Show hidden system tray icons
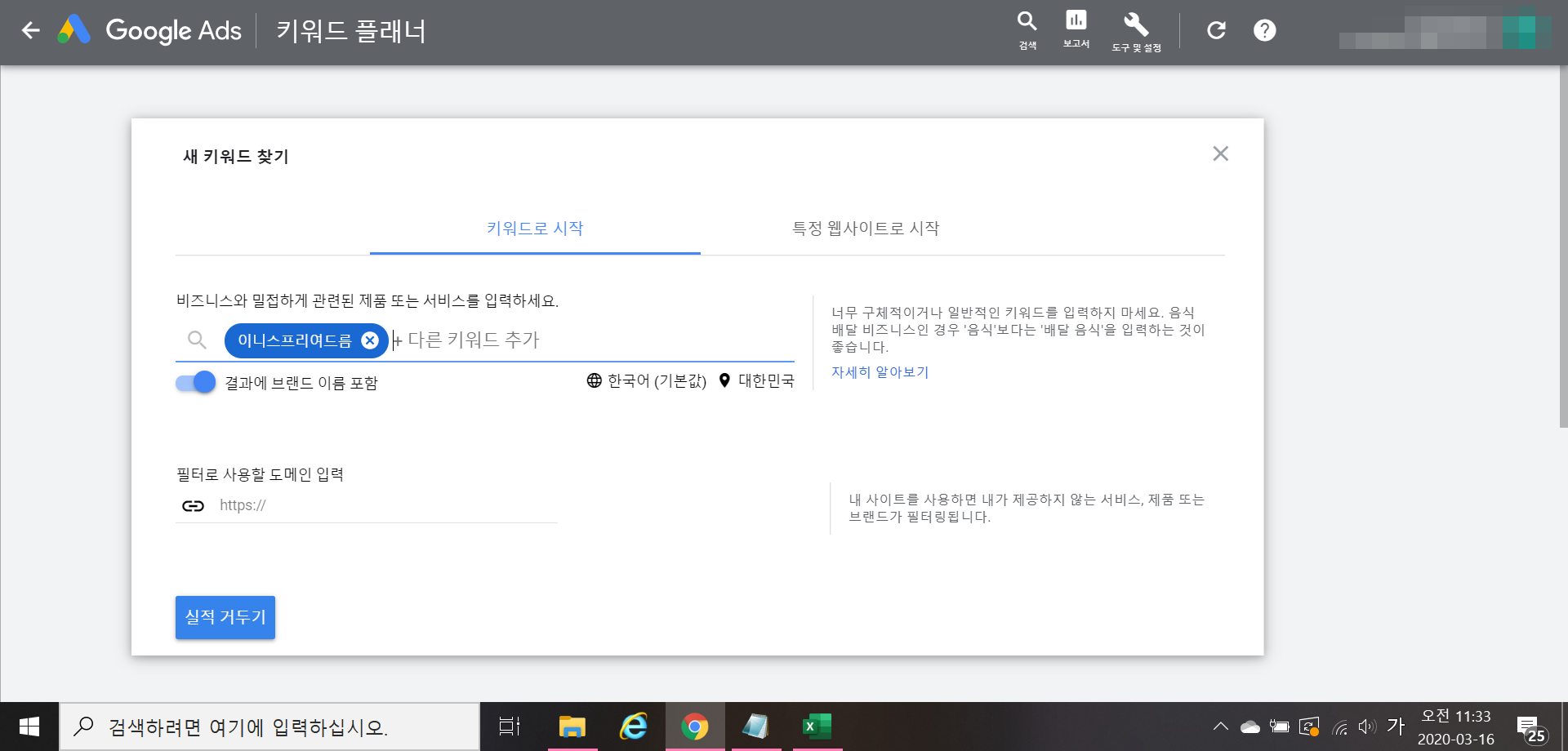 (x=1221, y=727)
